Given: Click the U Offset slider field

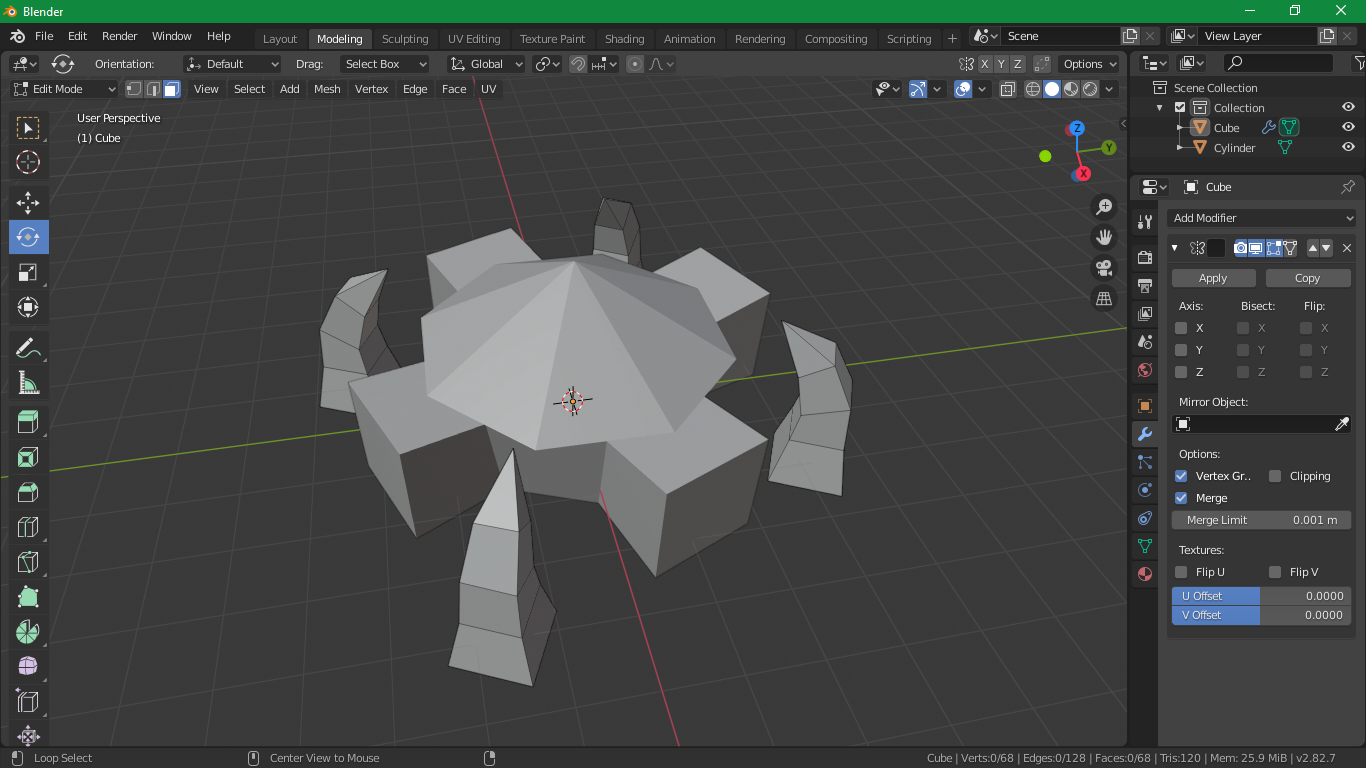Looking at the screenshot, I should click(x=1261, y=596).
